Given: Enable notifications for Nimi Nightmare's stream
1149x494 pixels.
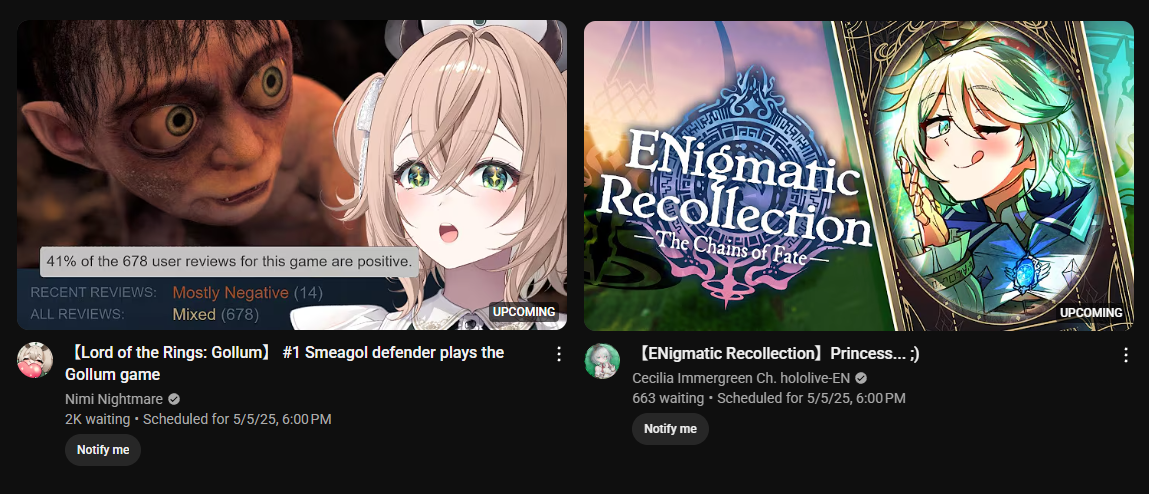Looking at the screenshot, I should coord(103,450).
